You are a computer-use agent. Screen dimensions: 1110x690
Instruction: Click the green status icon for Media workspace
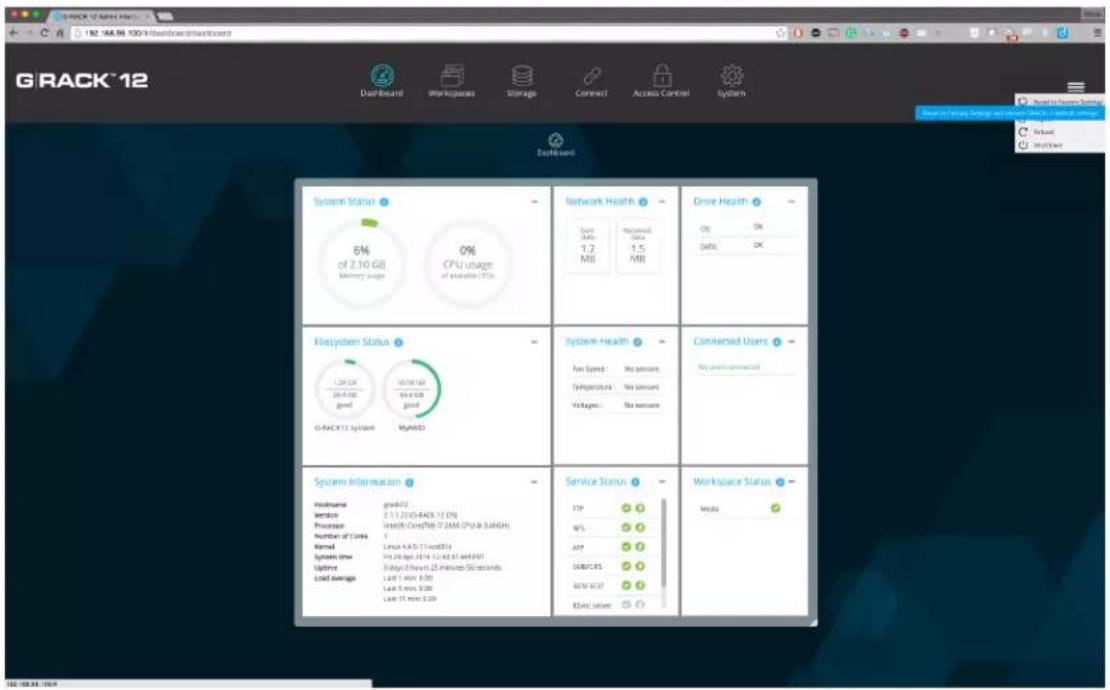[x=775, y=508]
